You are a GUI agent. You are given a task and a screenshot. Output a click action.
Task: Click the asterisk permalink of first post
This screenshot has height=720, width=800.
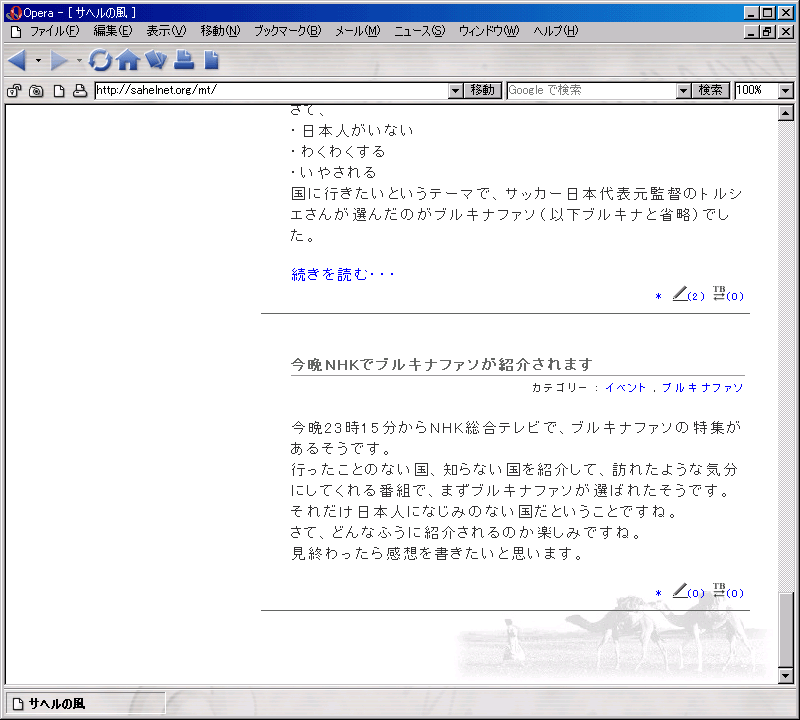coord(658,296)
